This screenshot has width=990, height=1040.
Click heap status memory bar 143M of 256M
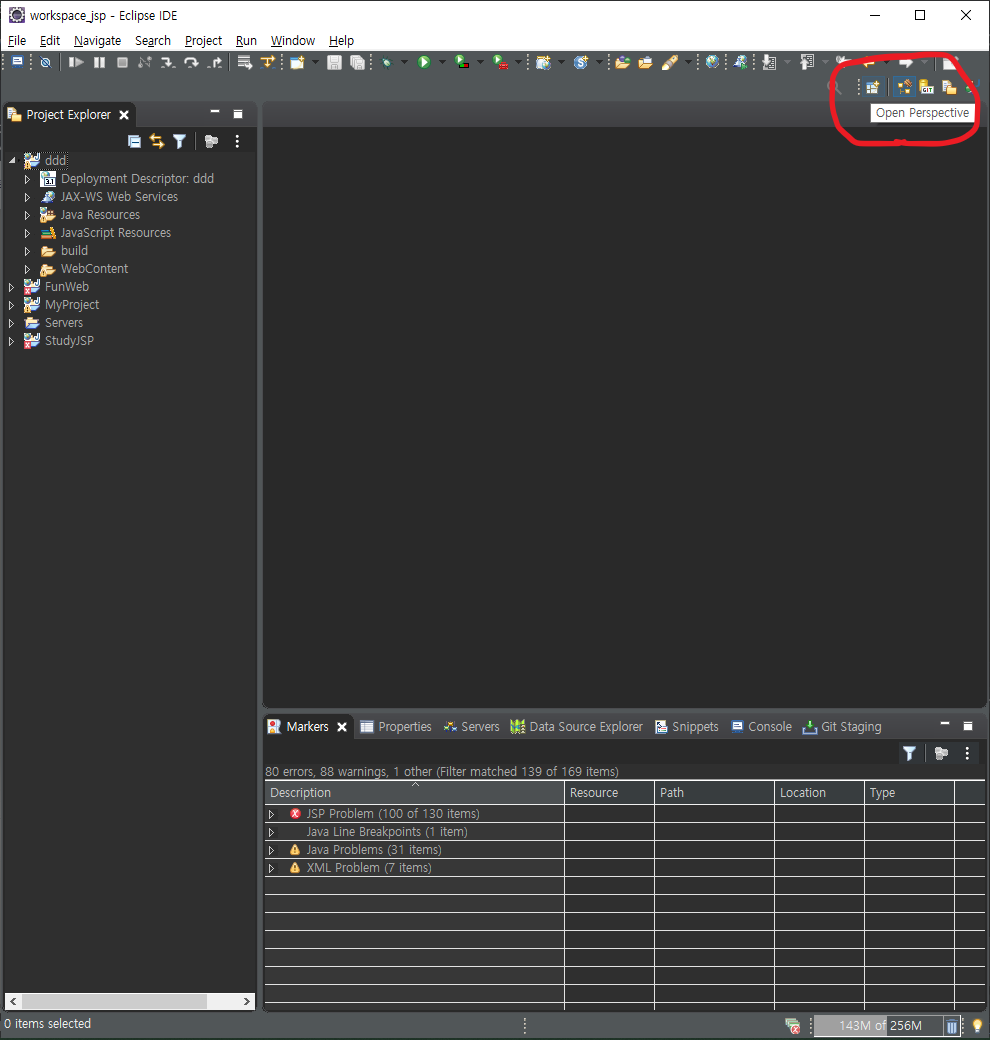click(881, 1025)
